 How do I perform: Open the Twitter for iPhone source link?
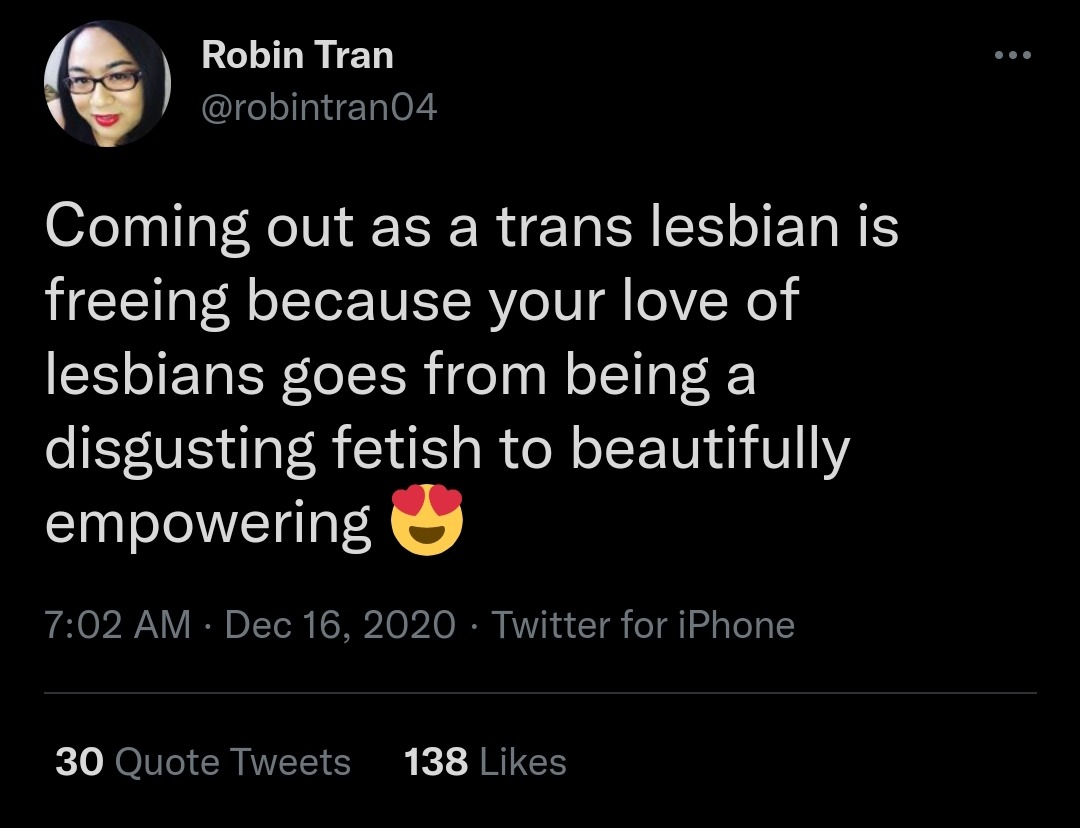642,625
